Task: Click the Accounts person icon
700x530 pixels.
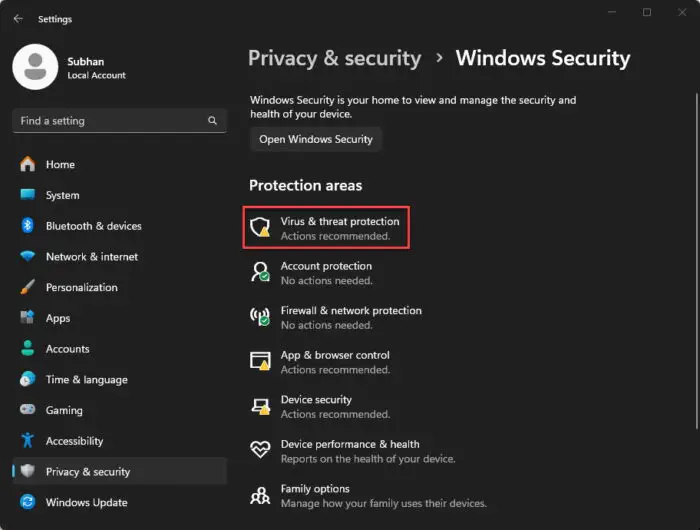Action: tap(28, 348)
